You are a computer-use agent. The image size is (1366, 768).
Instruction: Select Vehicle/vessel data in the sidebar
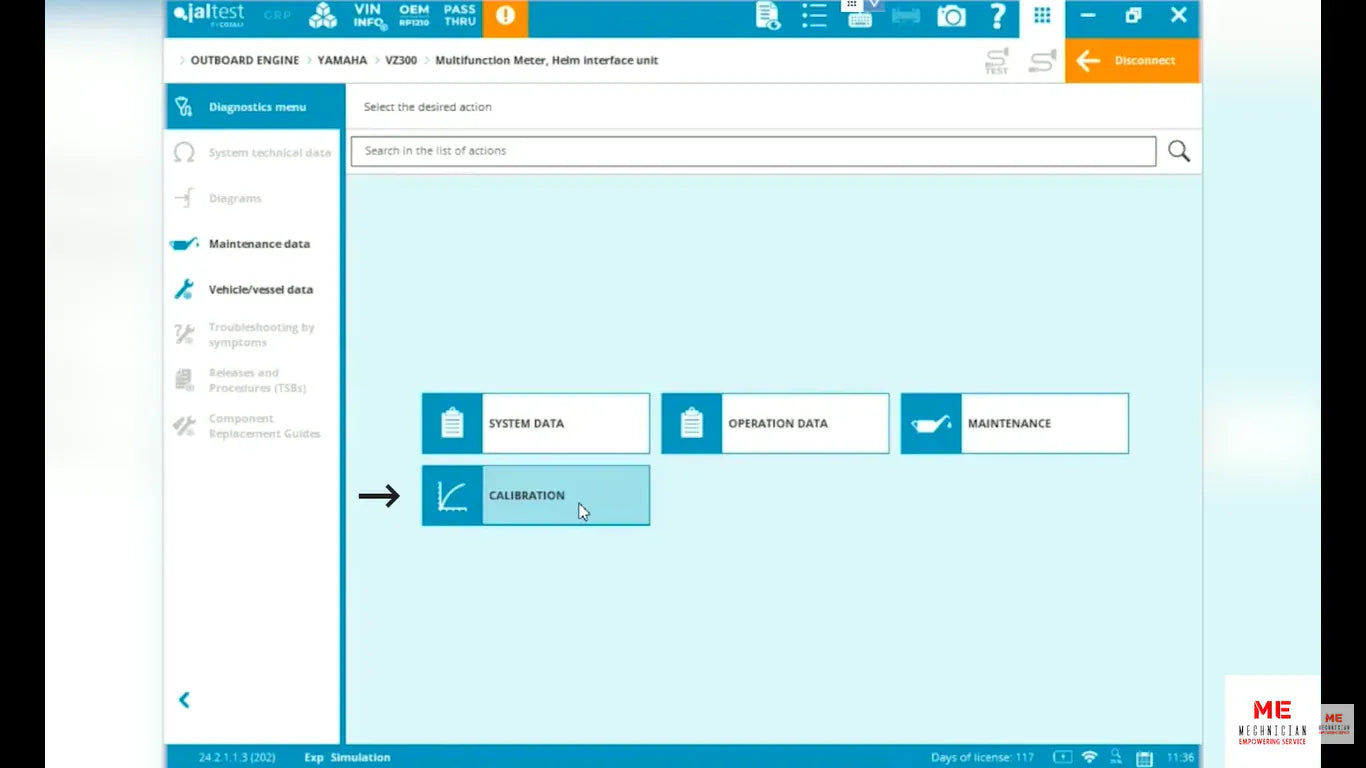[x=262, y=289]
